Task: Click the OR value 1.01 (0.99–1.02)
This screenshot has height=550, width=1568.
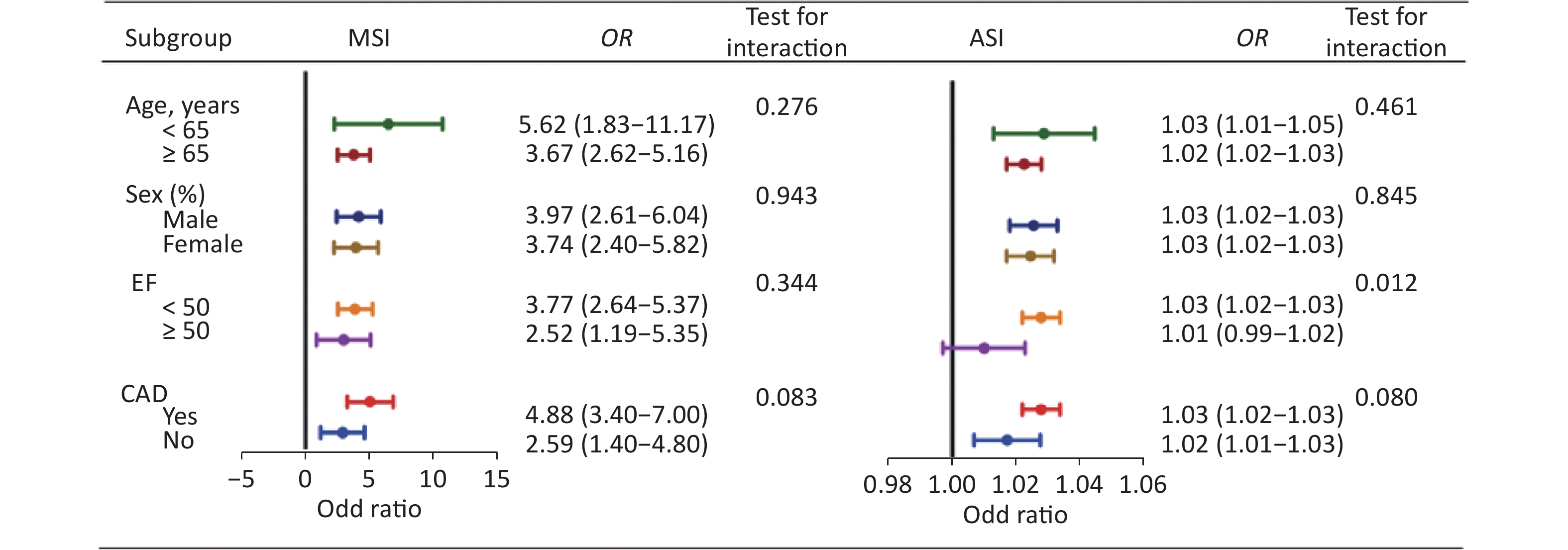Action: coord(1251,333)
